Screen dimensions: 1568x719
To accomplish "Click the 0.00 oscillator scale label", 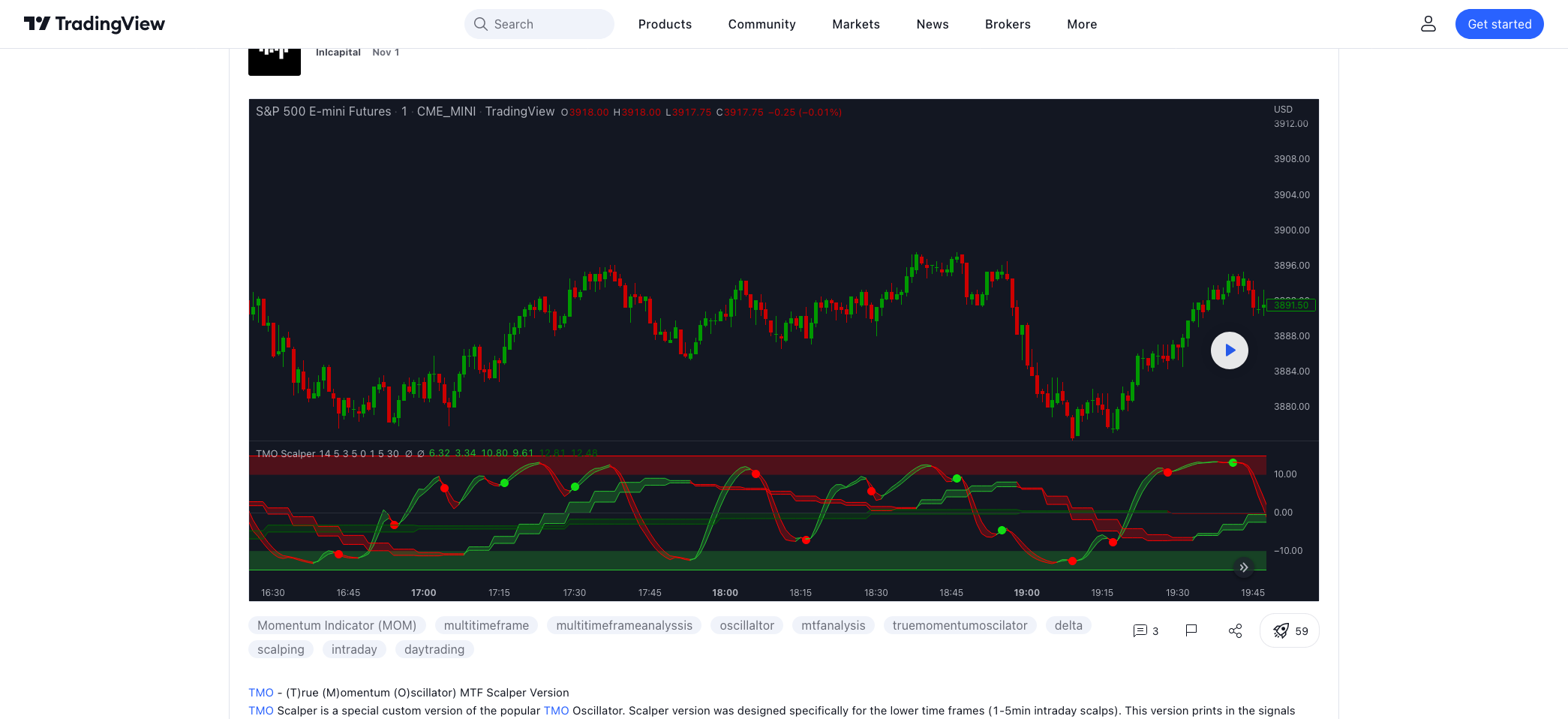I will [x=1283, y=513].
